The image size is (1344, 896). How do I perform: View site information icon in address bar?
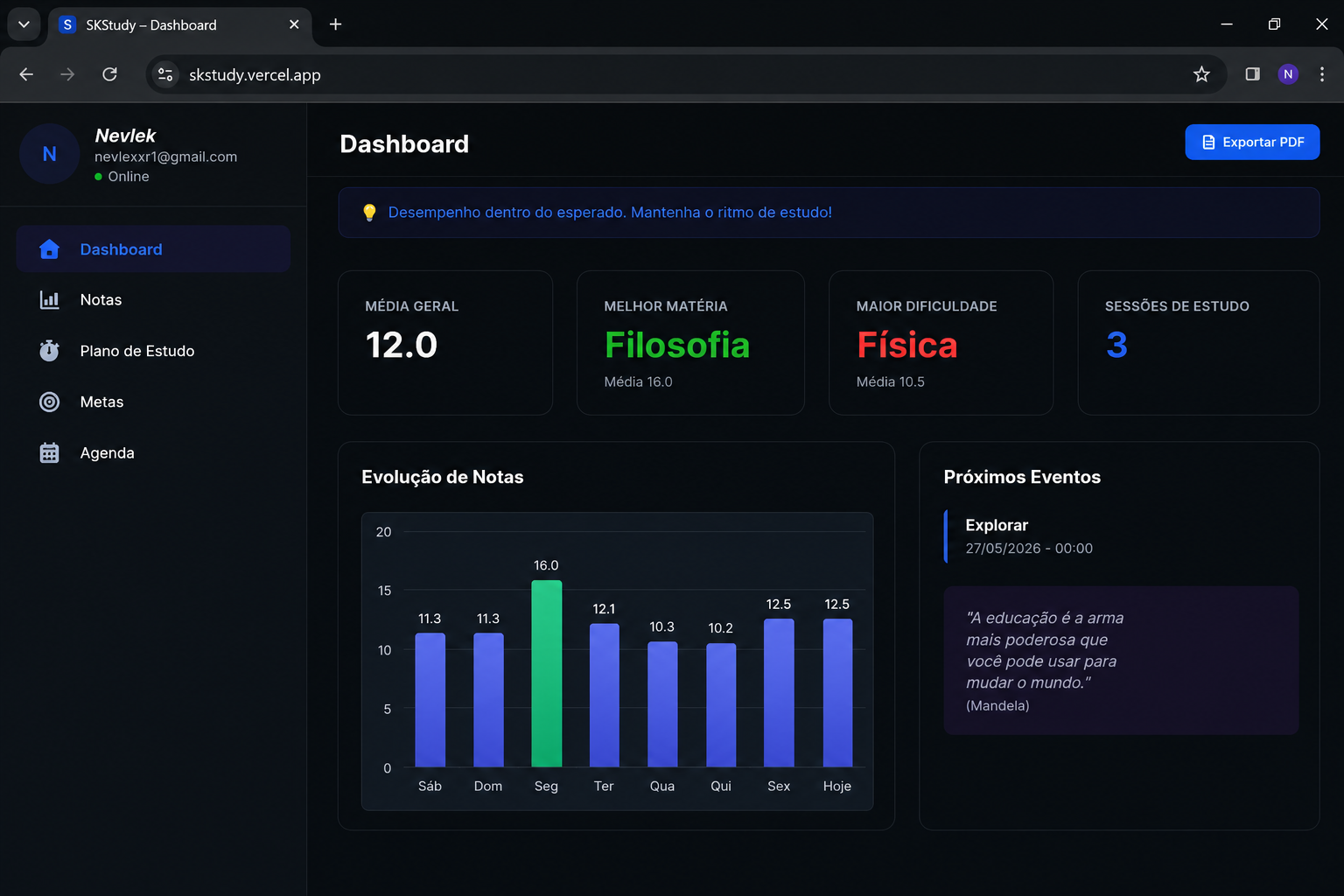pyautogui.click(x=165, y=74)
